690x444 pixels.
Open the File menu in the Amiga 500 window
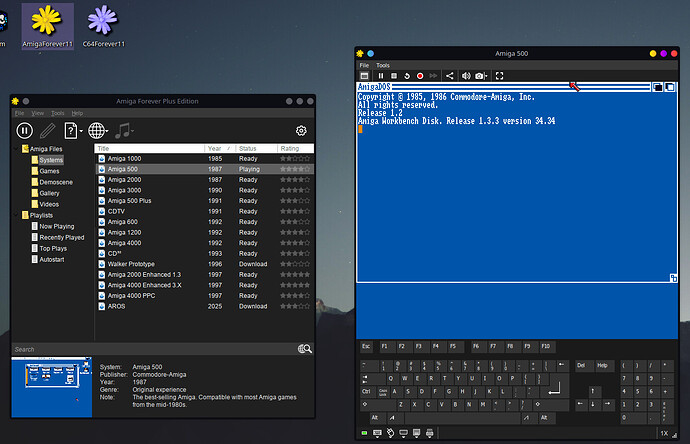coord(364,65)
